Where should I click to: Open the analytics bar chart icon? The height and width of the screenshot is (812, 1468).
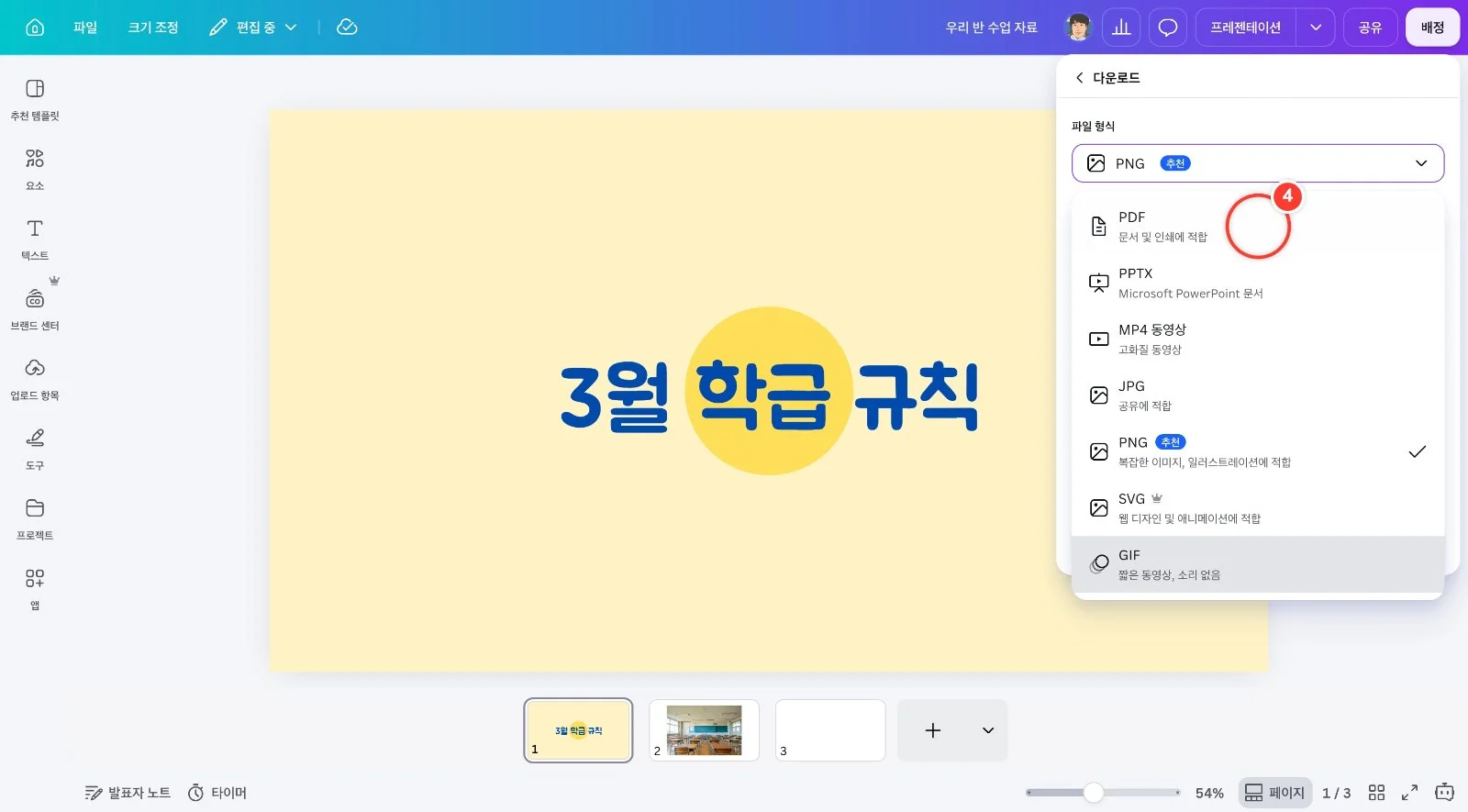click(x=1121, y=28)
